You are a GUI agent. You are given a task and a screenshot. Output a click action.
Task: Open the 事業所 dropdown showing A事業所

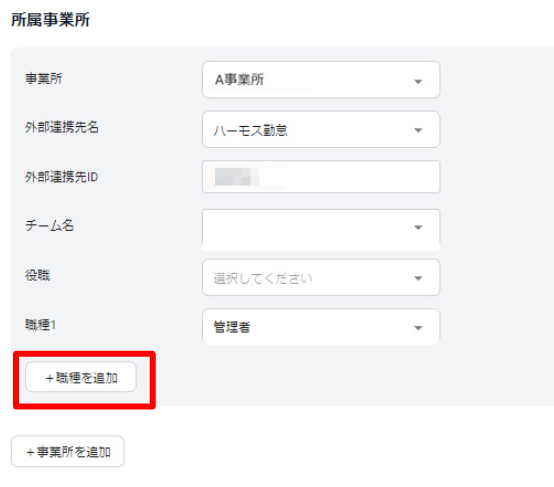[321, 80]
